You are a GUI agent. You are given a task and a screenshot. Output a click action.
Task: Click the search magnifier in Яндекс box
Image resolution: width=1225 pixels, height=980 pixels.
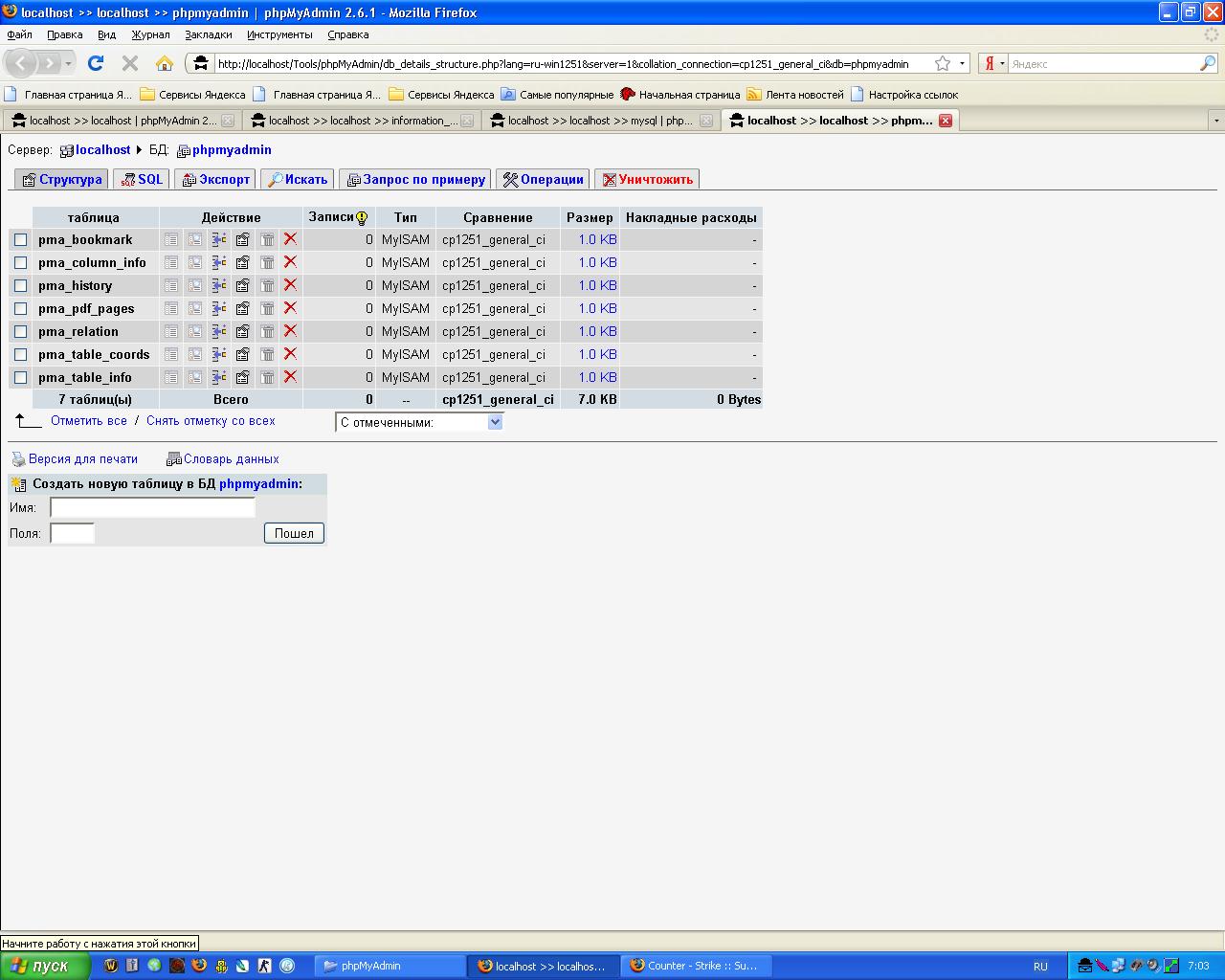coord(1208,63)
